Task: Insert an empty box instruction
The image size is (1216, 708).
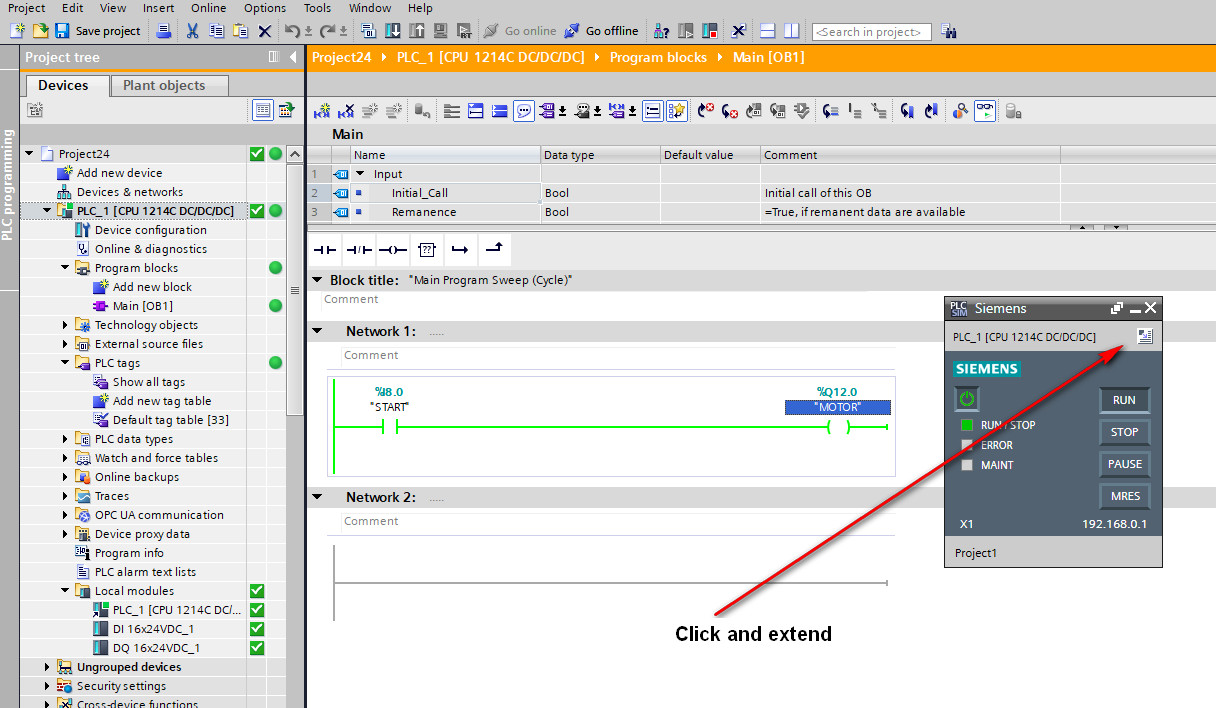Action: (x=427, y=248)
